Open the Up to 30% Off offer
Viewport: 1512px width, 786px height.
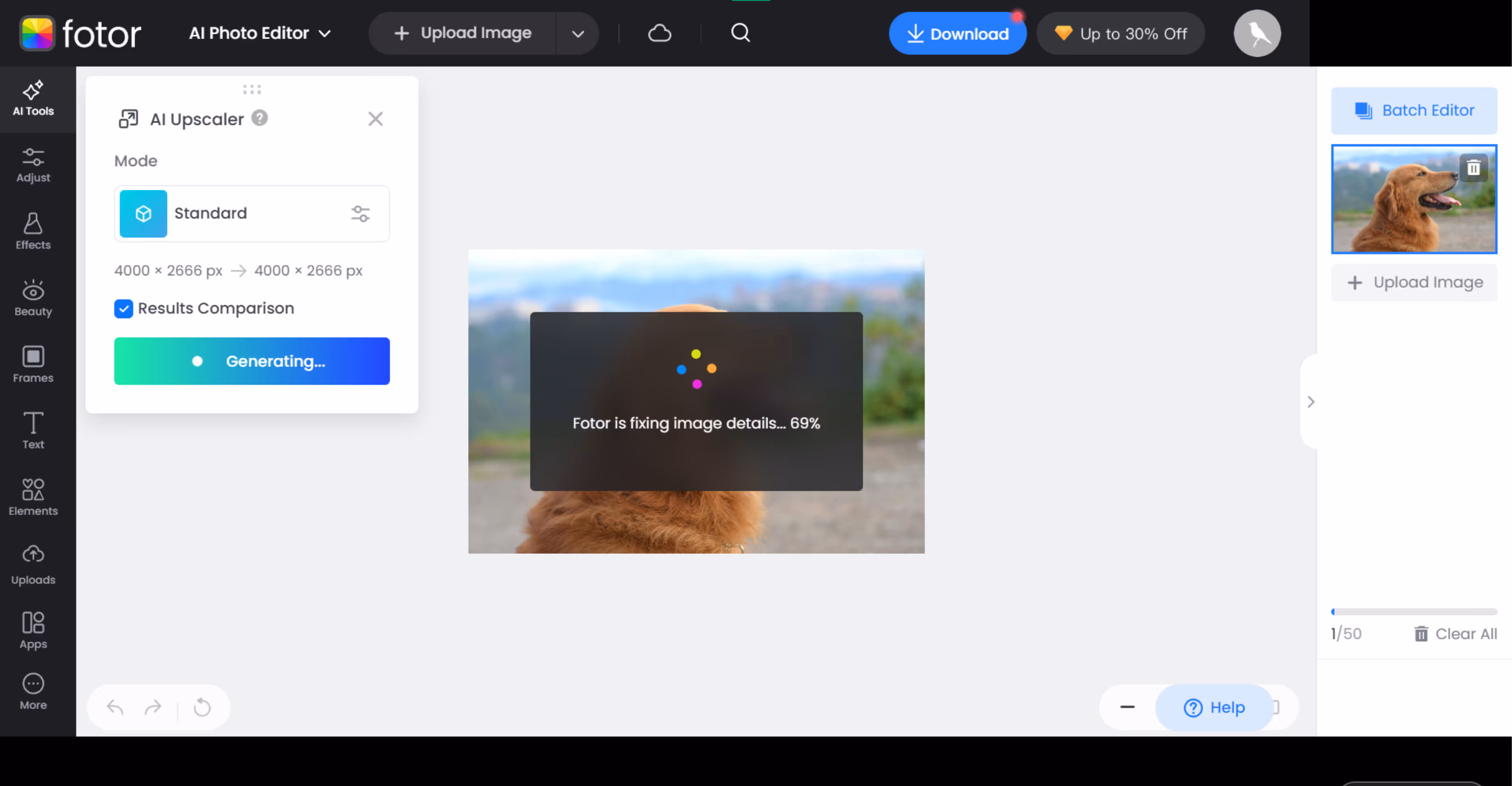[x=1120, y=33]
